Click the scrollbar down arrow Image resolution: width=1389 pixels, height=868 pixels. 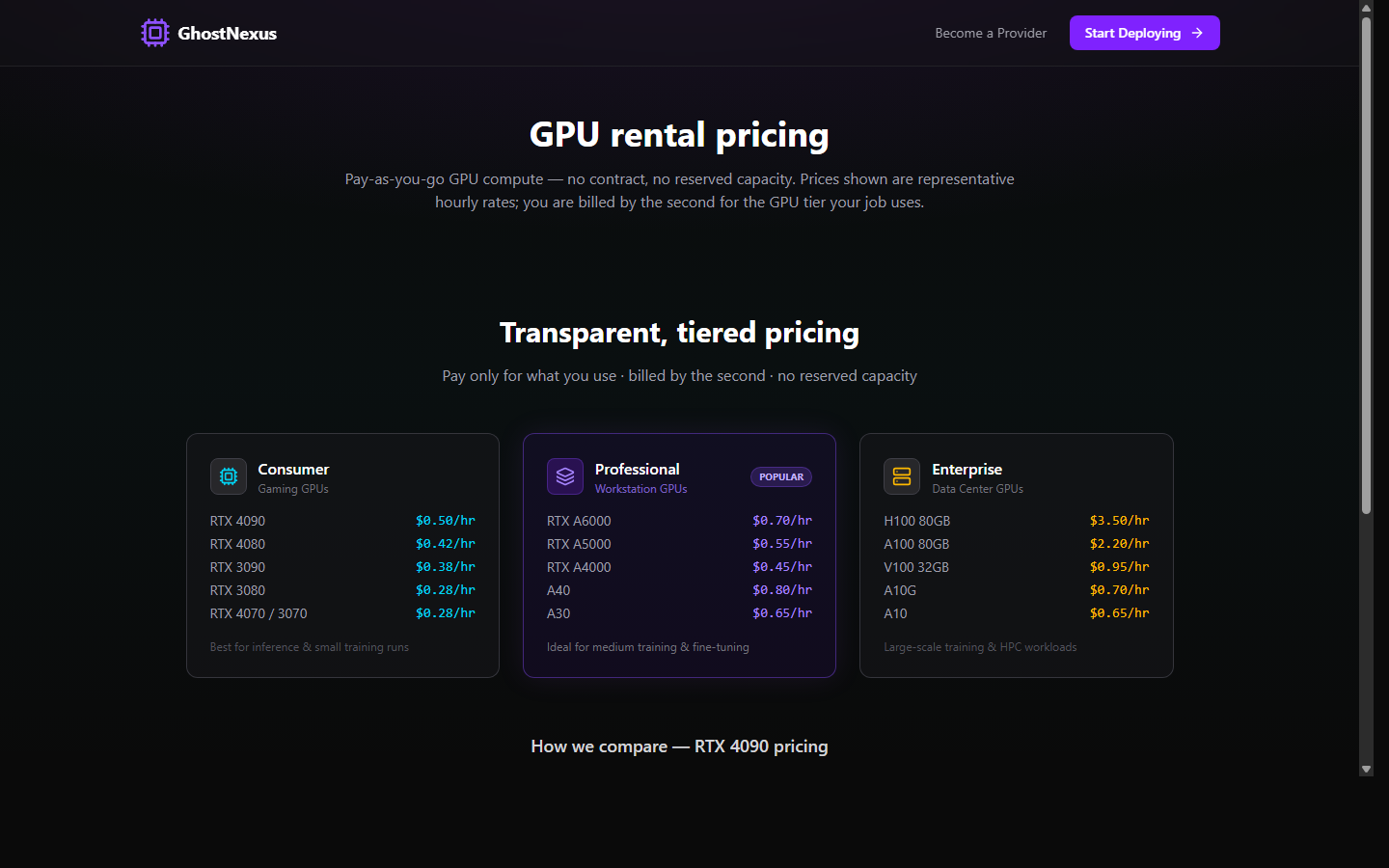tap(1367, 769)
